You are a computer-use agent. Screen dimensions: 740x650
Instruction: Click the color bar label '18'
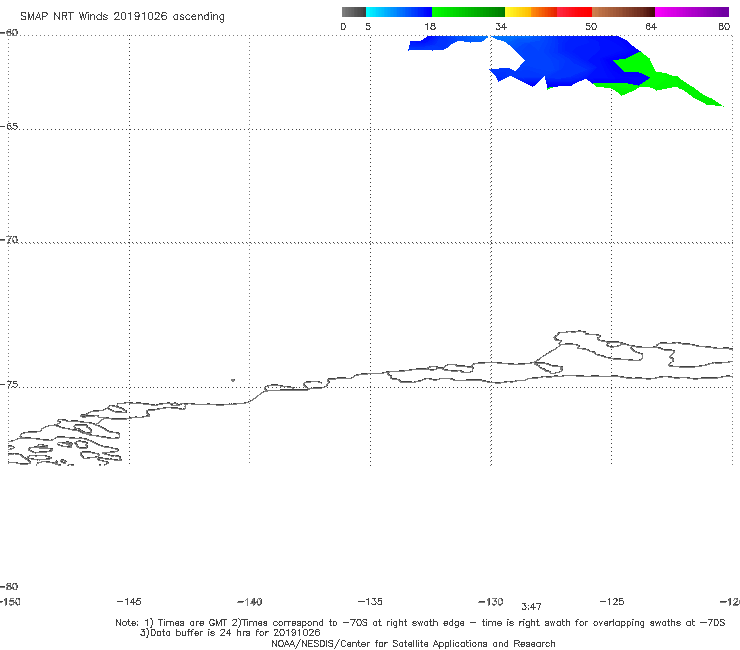[430, 26]
